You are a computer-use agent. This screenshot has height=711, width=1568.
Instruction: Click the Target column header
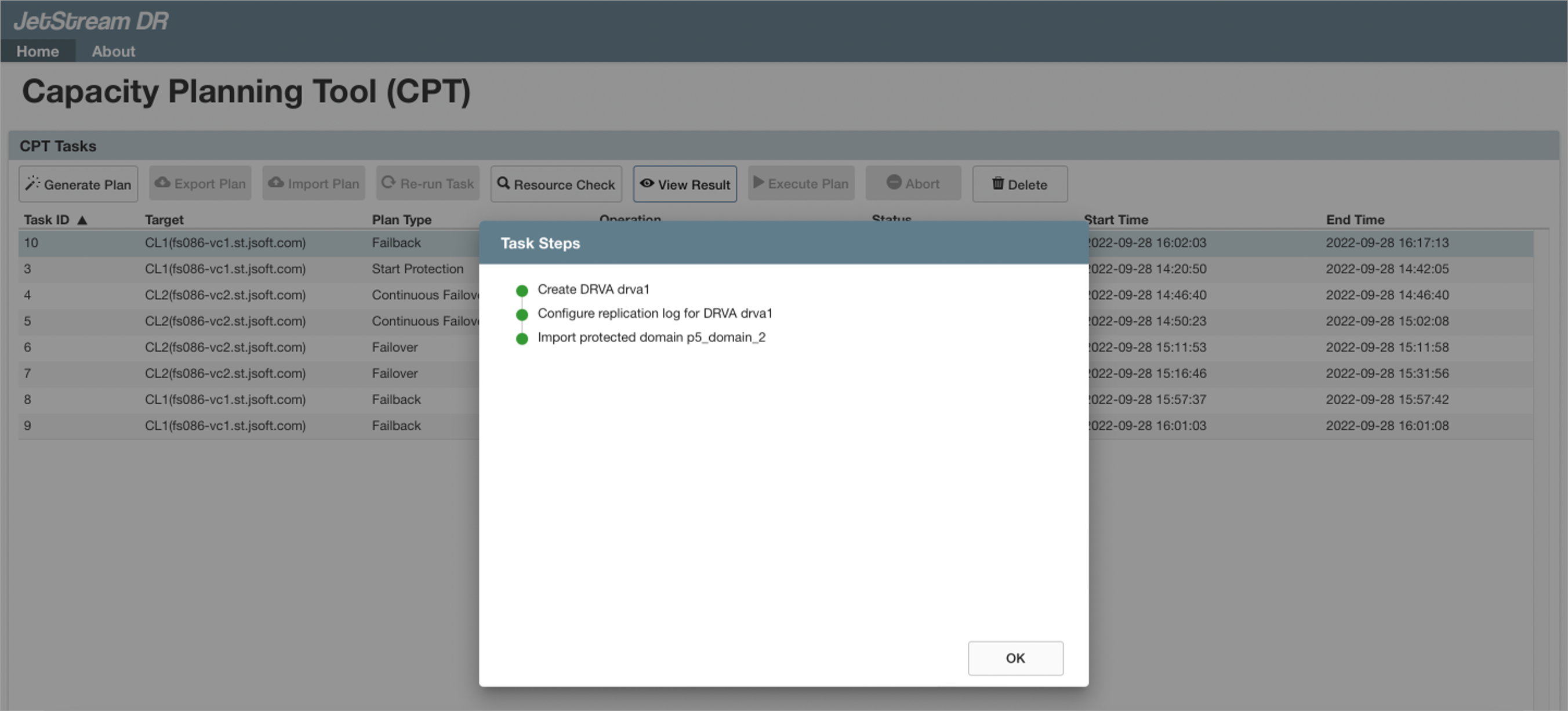point(164,220)
